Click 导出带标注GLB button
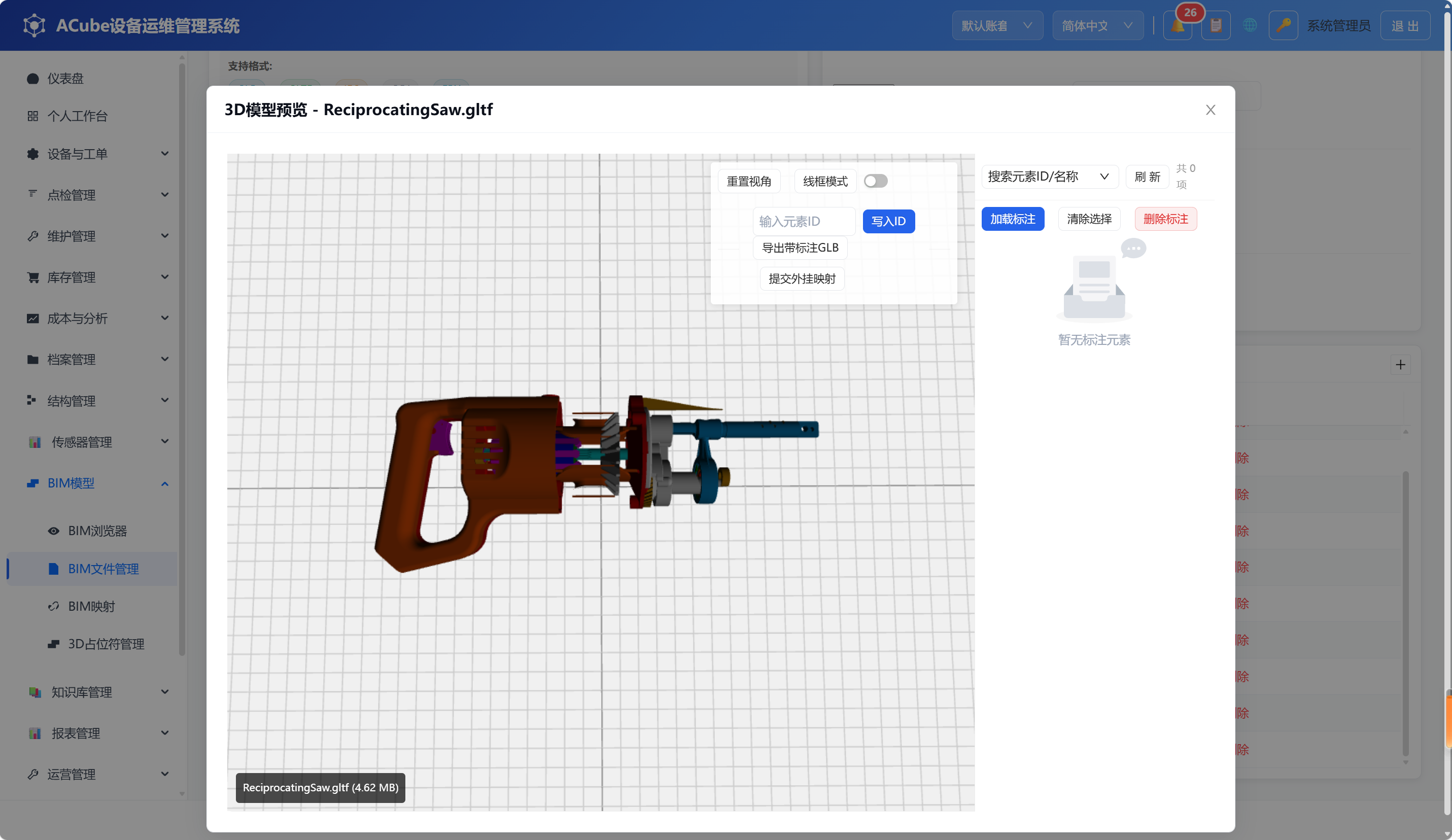Image resolution: width=1452 pixels, height=840 pixels. click(x=801, y=248)
